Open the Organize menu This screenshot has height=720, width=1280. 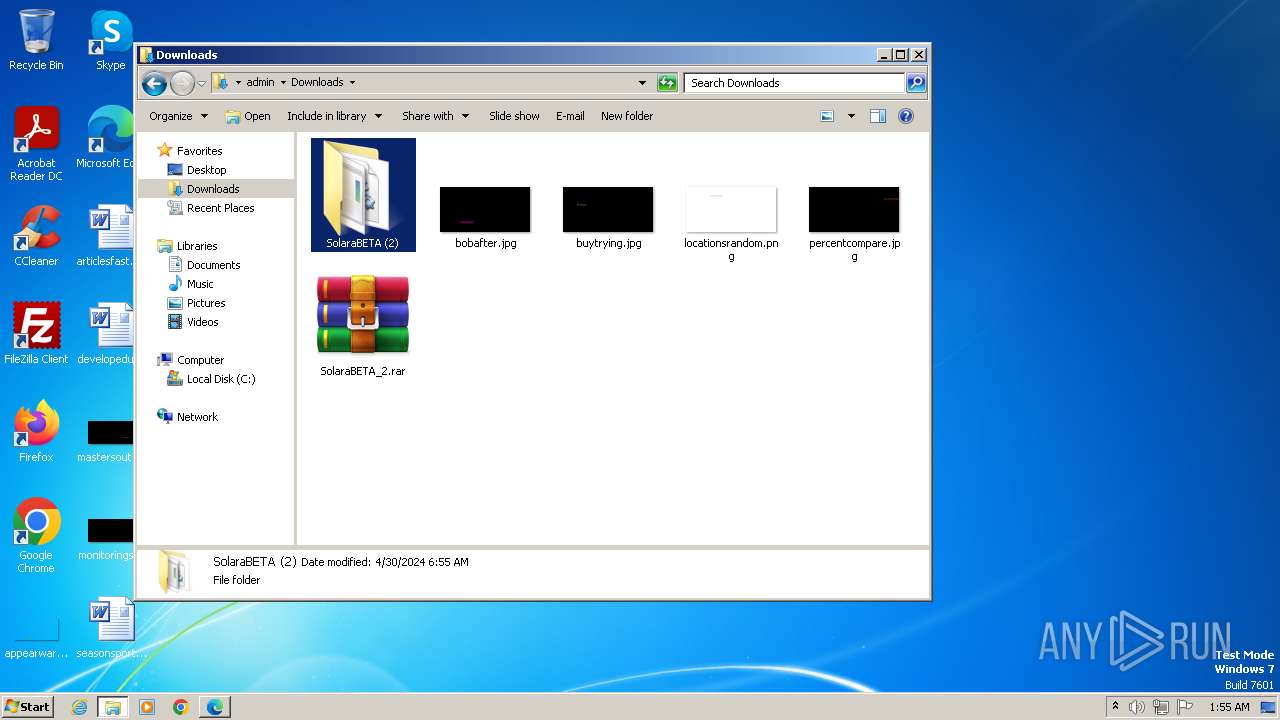click(x=178, y=116)
